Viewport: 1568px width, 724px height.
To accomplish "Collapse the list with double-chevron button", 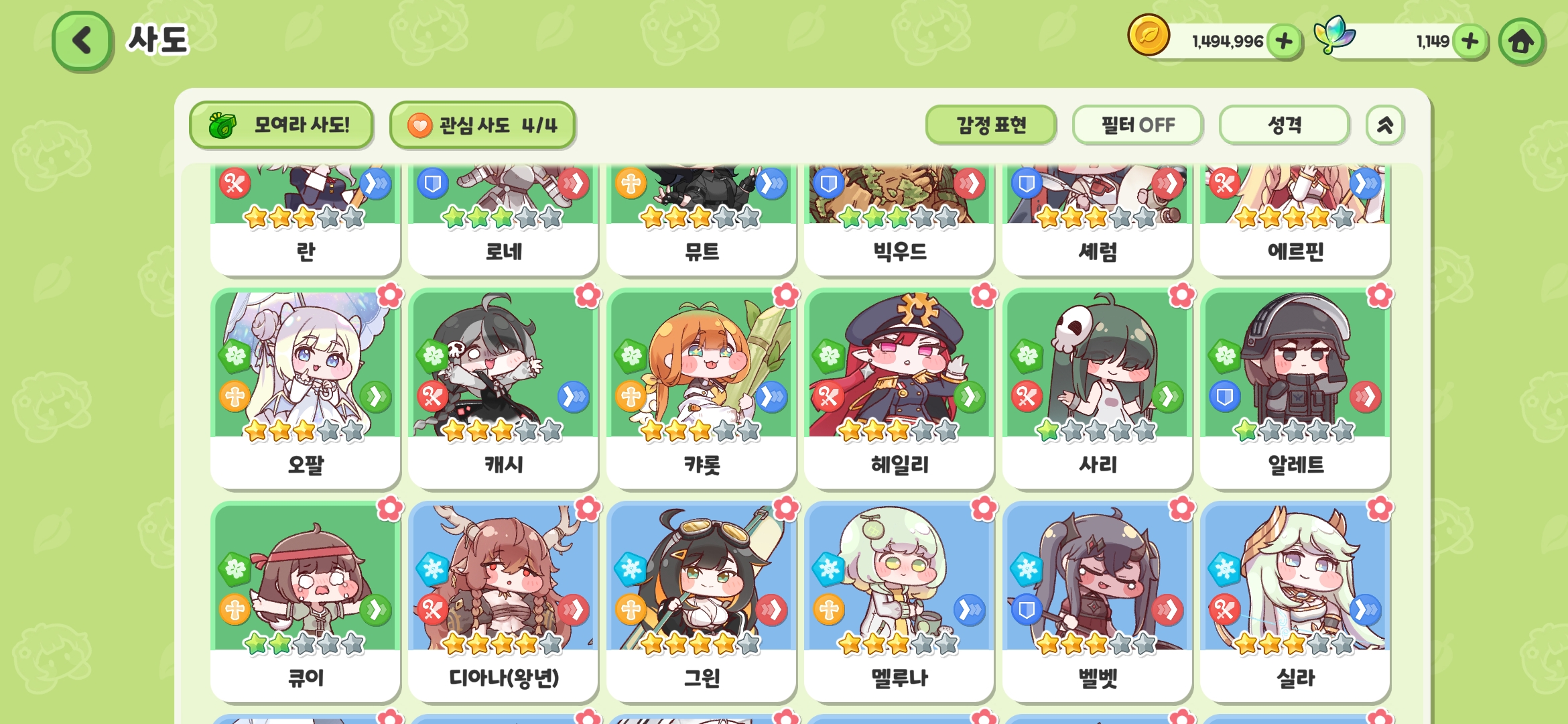I will 1384,125.
